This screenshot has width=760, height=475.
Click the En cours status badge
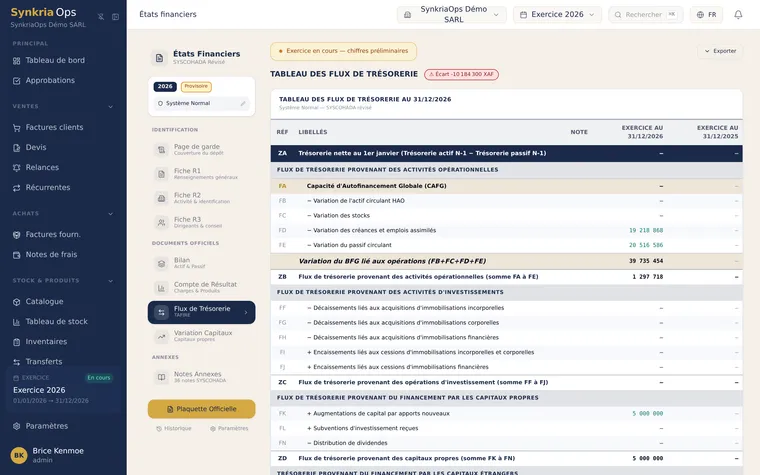point(99,378)
